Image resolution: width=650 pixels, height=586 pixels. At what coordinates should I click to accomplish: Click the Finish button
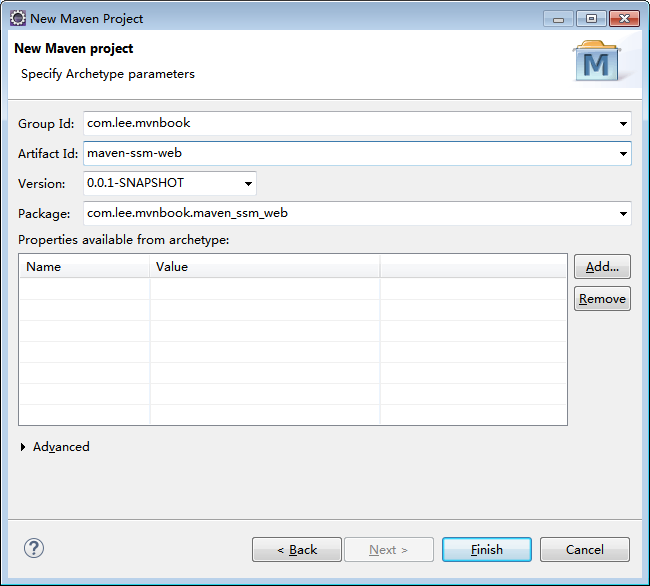(x=487, y=550)
